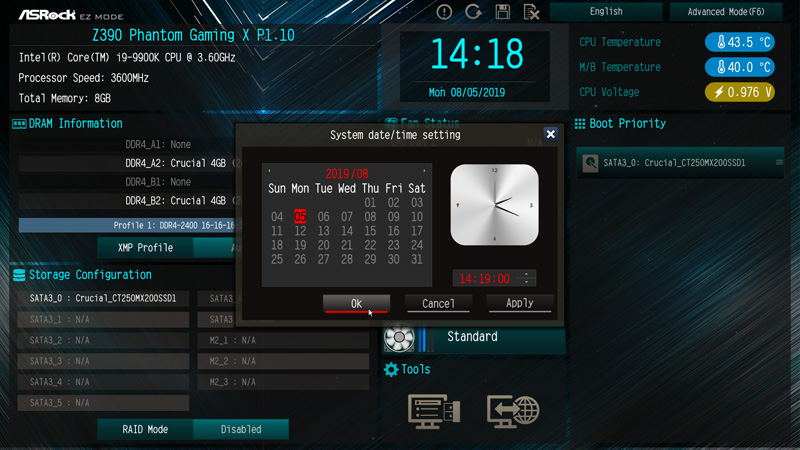The width and height of the screenshot is (800, 450).
Task: Click the Mon 08/05/2019 date text
Action: click(467, 92)
